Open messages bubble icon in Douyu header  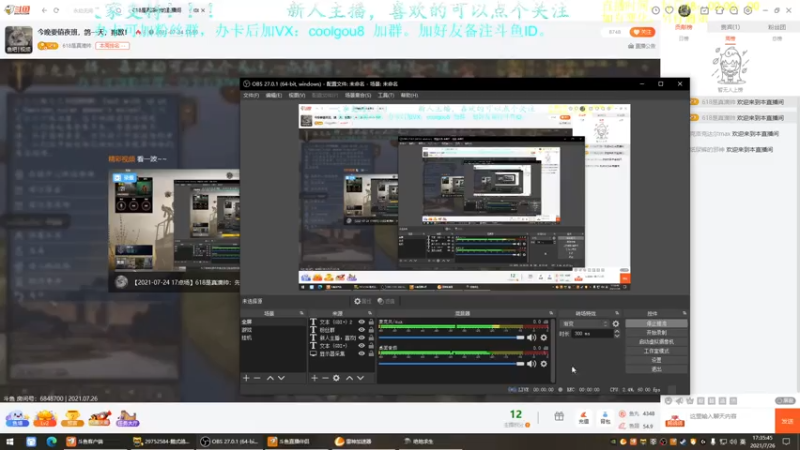pyautogui.click(x=734, y=10)
